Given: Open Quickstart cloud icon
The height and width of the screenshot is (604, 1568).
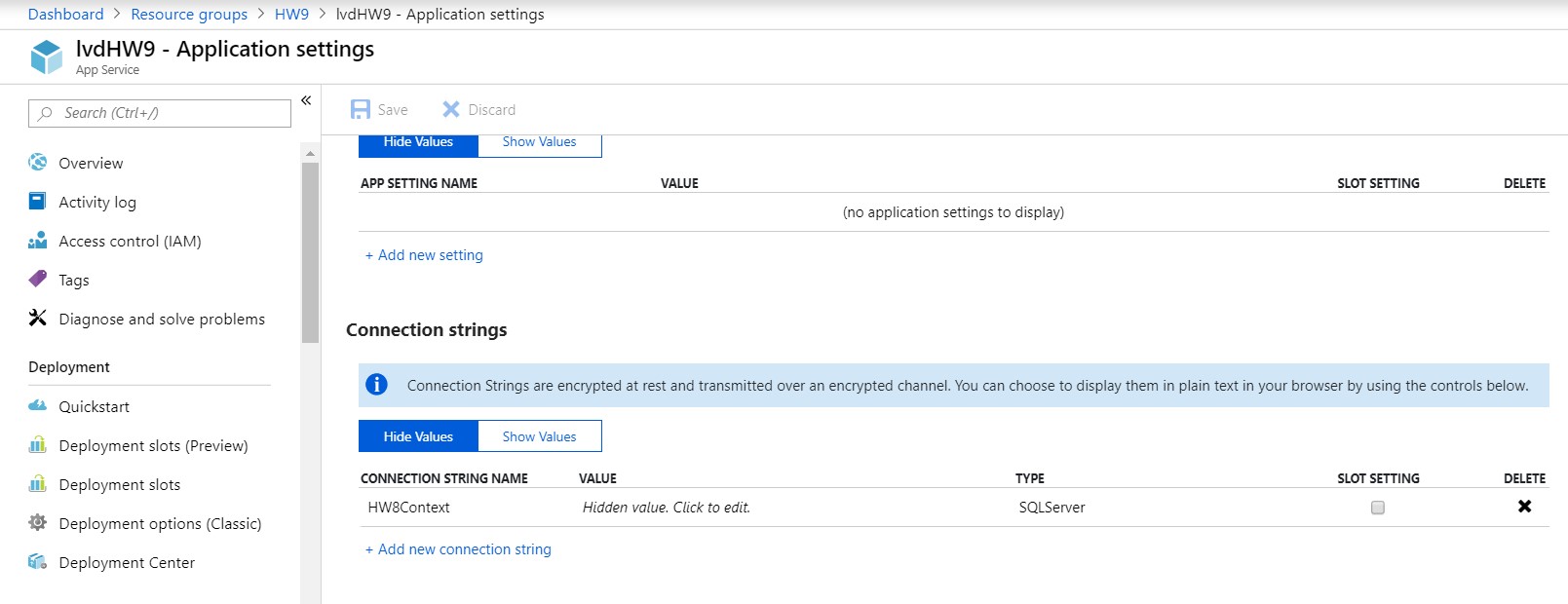Looking at the screenshot, I should (38, 406).
